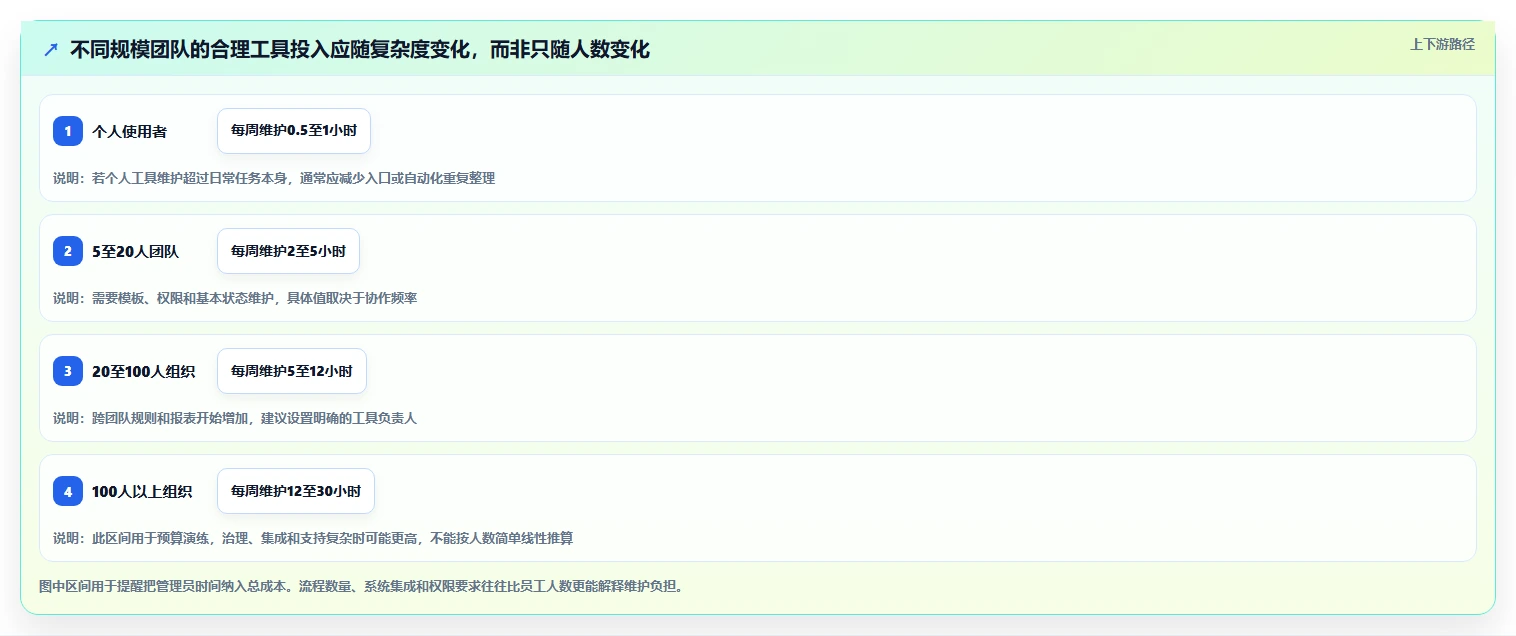Click the footer text starting 图中区间用于提醒
The width and height of the screenshot is (1516, 636).
(361, 586)
